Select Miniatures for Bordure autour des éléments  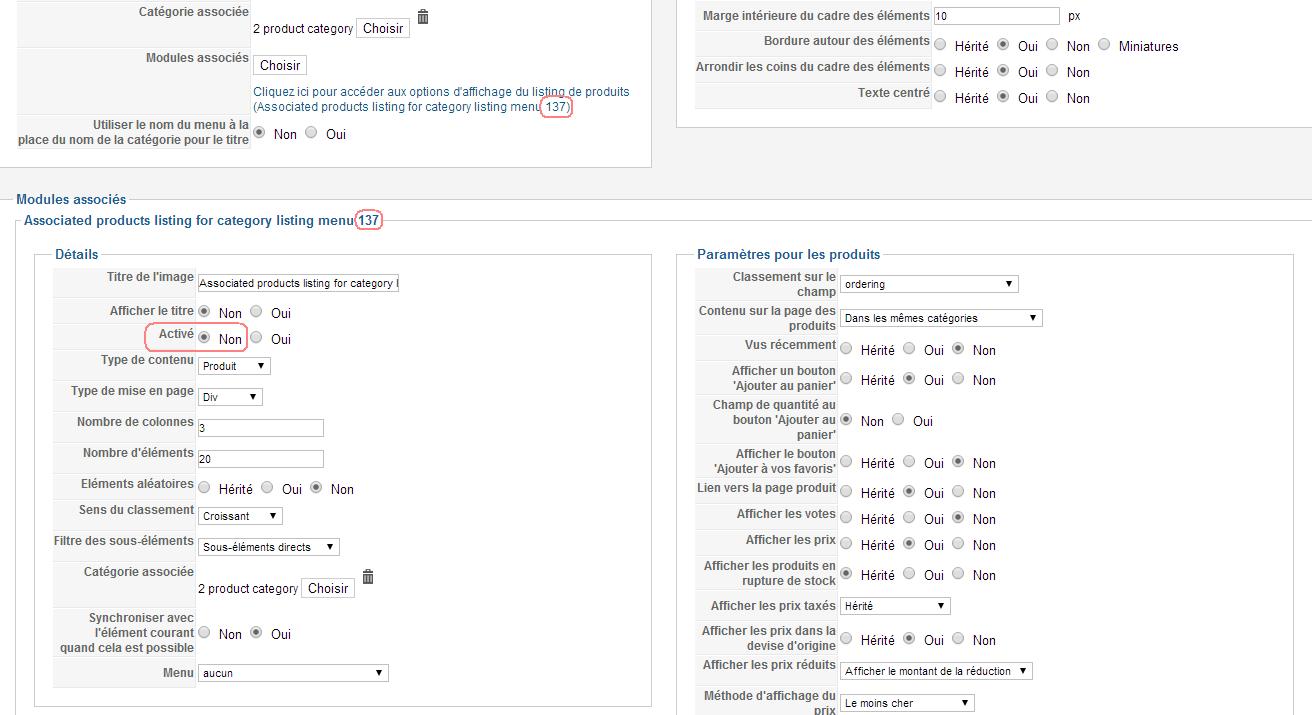1104,44
